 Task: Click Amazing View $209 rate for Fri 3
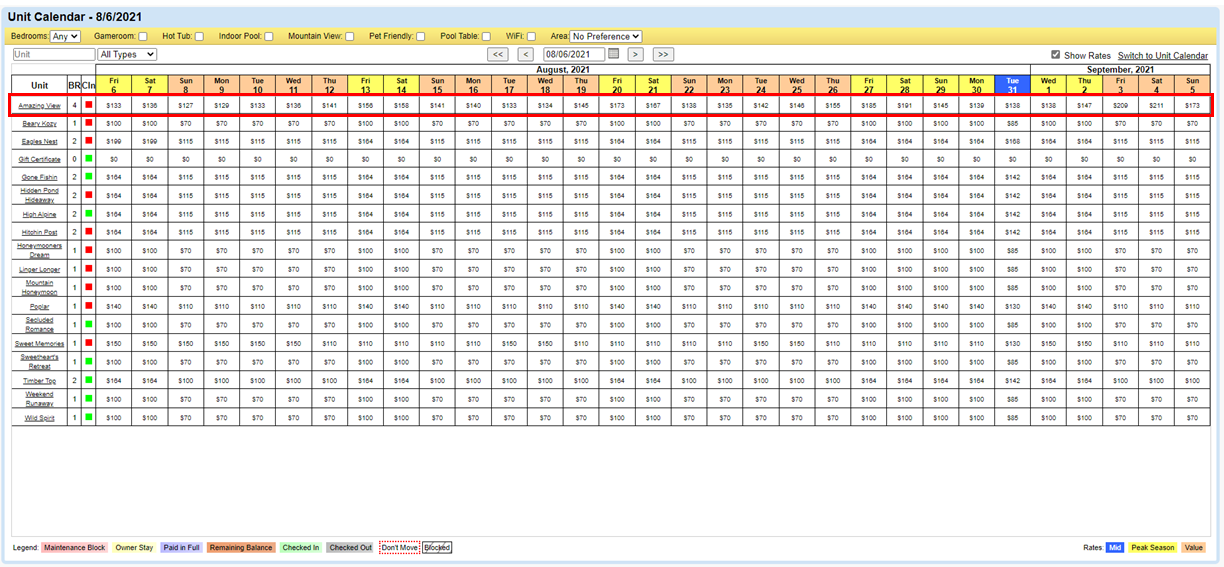tap(1121, 105)
